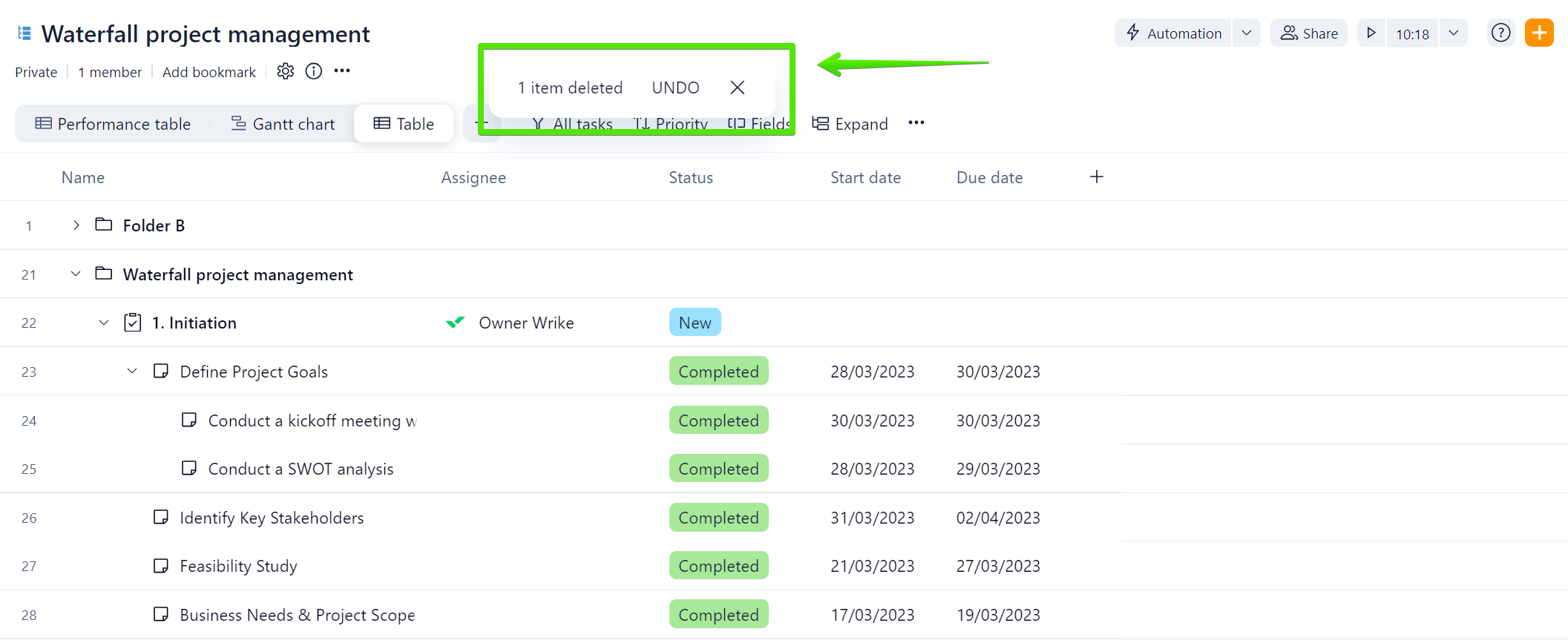Click the Share button
The width and height of the screenshot is (1568, 643).
tap(1309, 33)
